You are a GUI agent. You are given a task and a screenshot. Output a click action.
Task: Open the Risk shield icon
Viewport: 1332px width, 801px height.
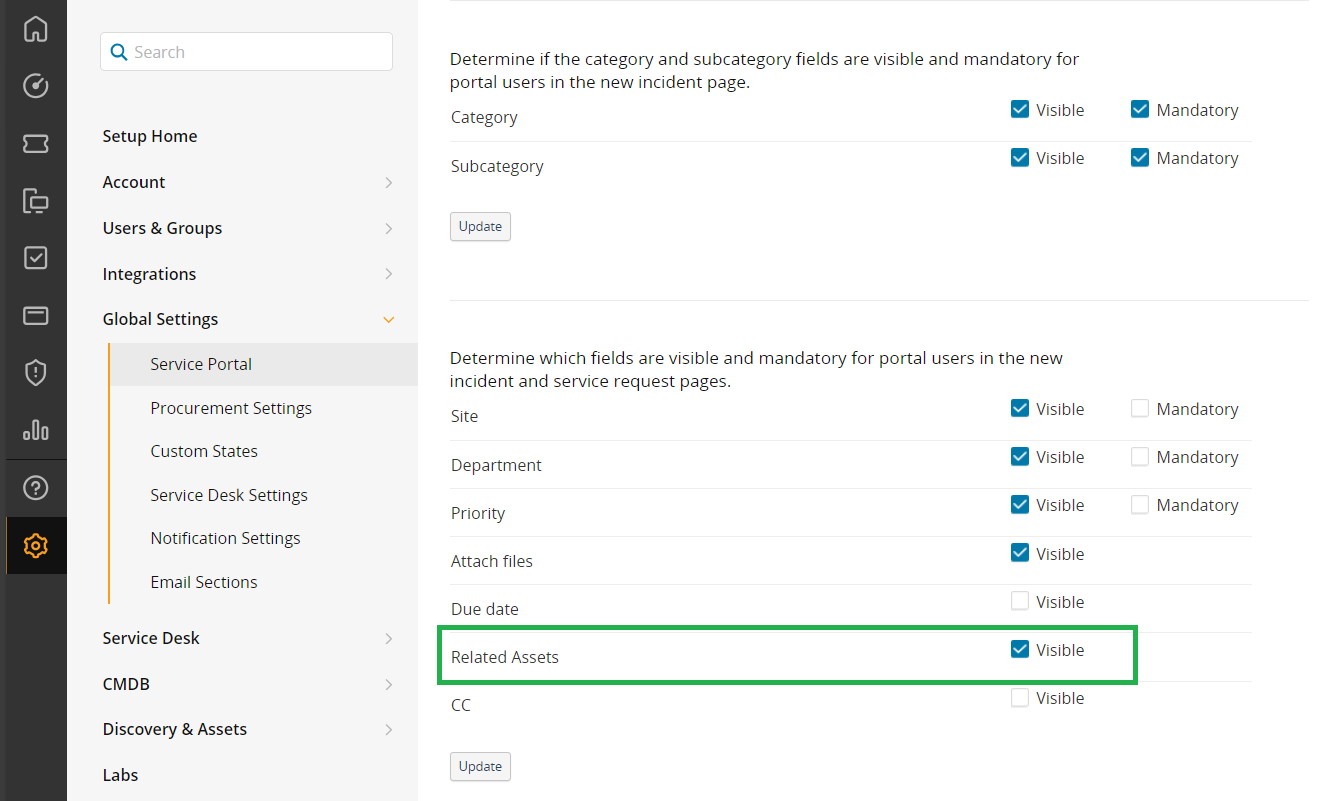click(x=35, y=373)
